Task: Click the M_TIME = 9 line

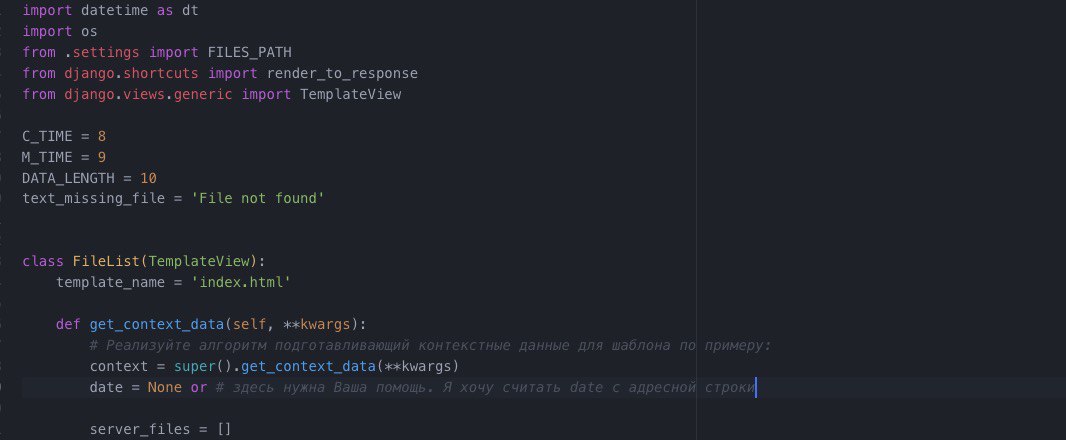Action: coord(64,157)
